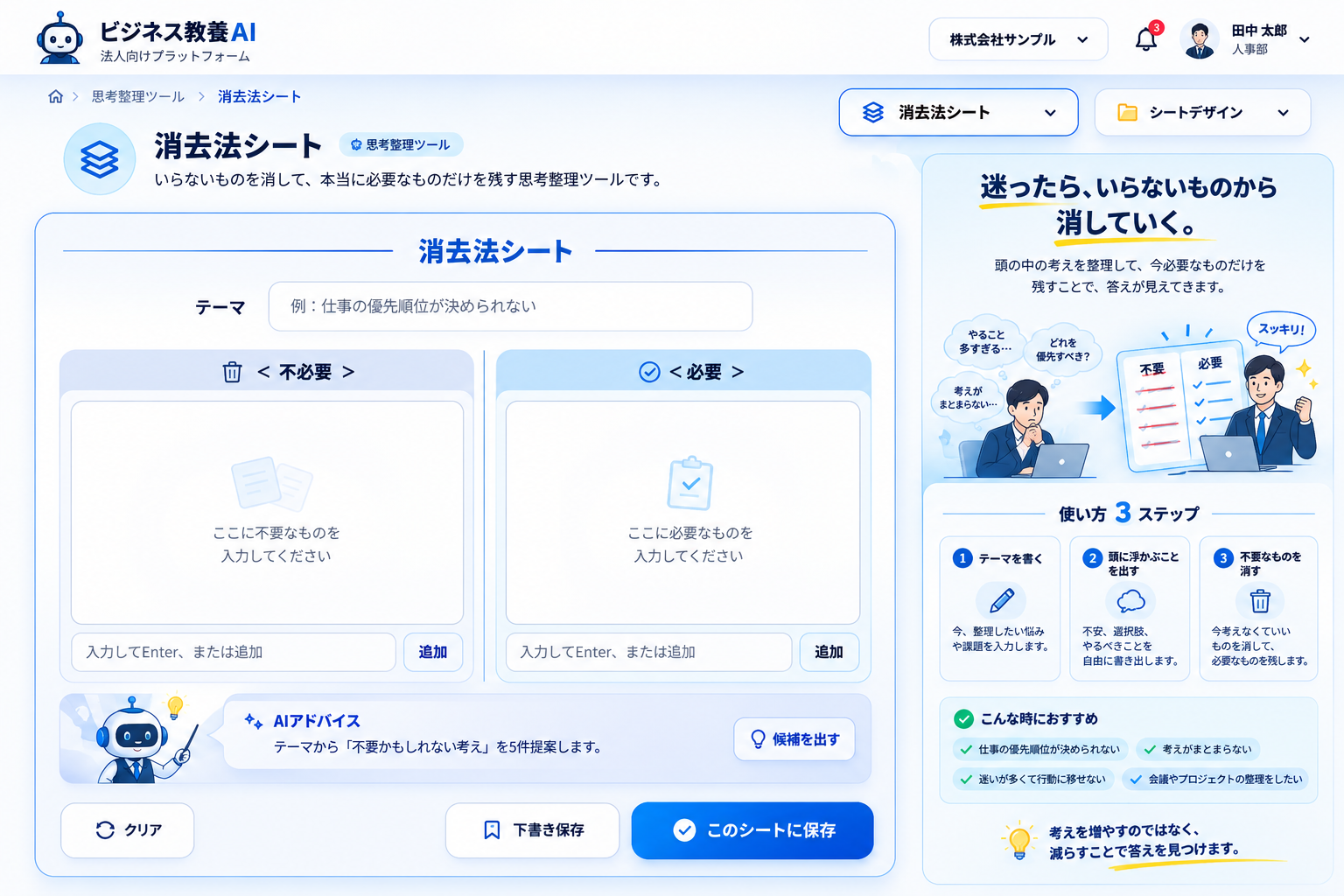Click step 3 不要なものを消す card

tap(1259, 608)
